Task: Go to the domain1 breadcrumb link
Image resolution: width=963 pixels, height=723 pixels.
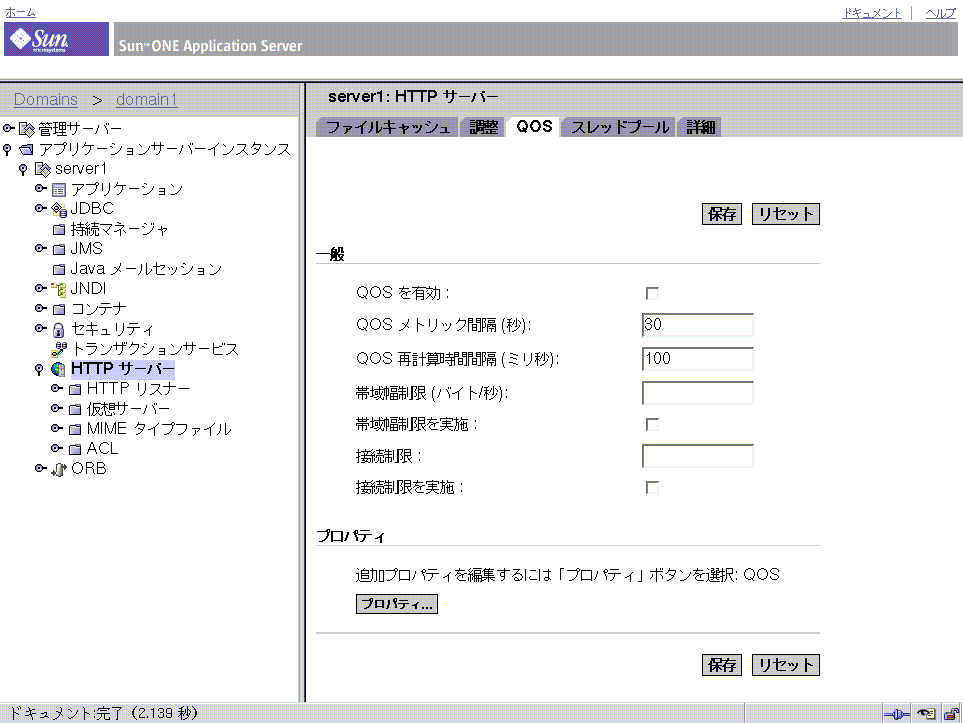Action: point(146,100)
